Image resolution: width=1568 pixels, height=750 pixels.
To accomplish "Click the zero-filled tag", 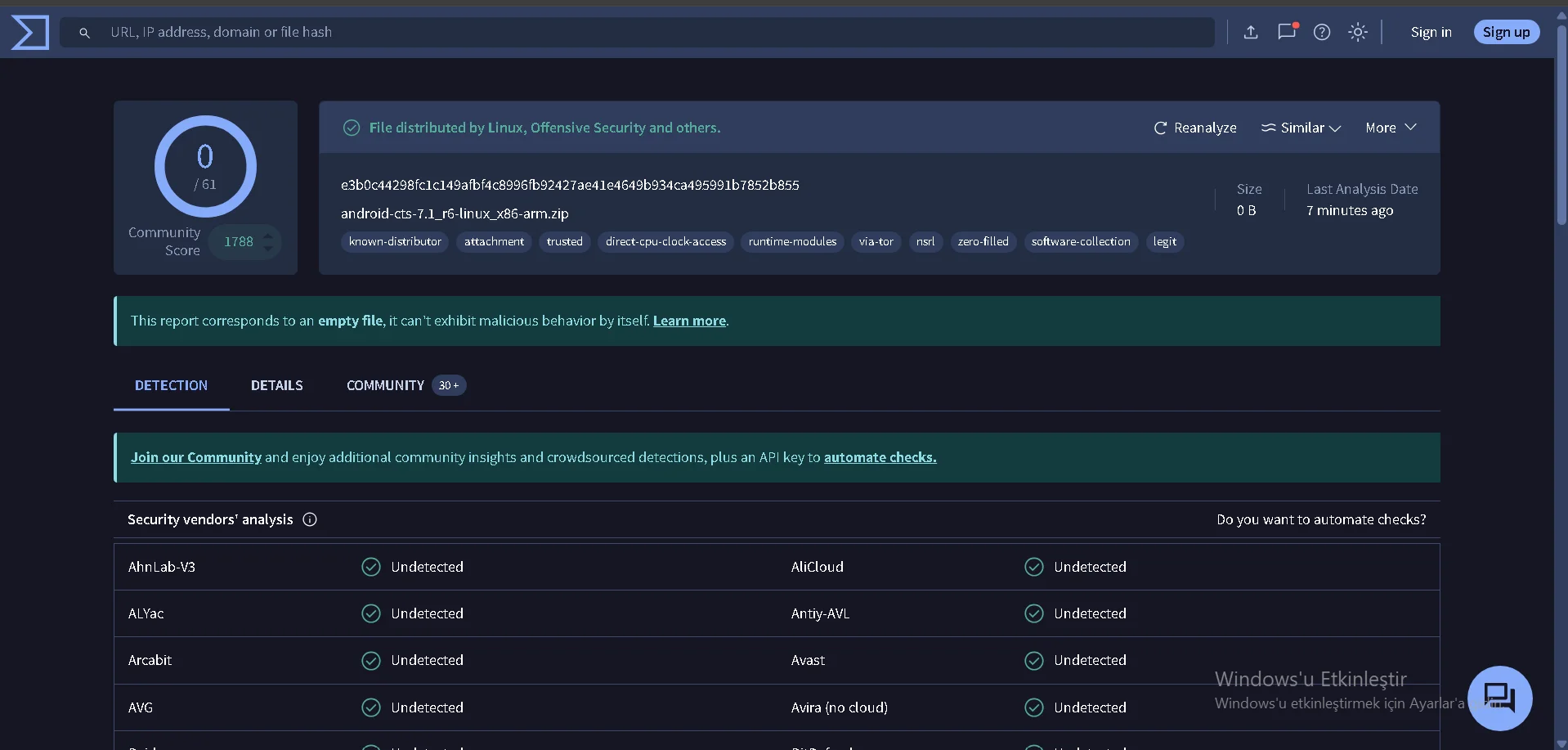I will click(x=983, y=241).
